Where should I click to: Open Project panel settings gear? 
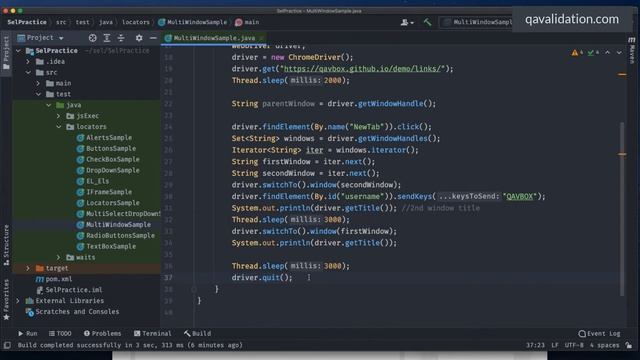tap(139, 38)
